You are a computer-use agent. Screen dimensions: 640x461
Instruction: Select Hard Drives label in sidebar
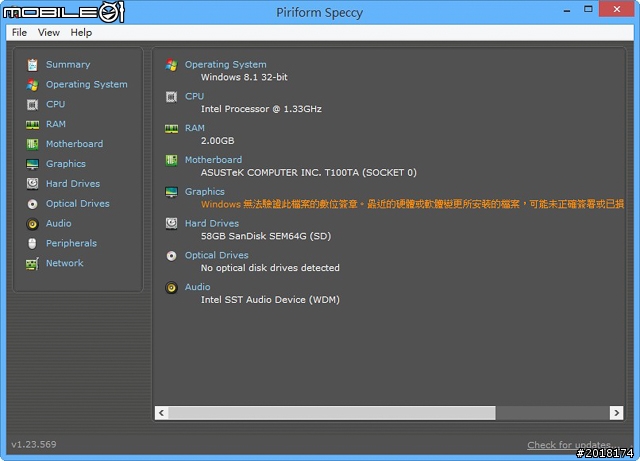click(x=73, y=184)
